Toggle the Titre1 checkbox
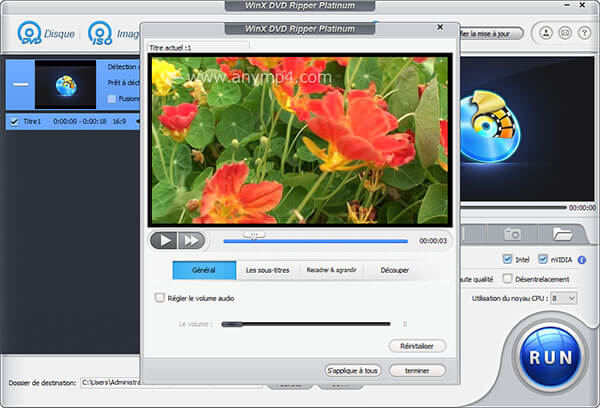This screenshot has width=600, height=408. [x=14, y=122]
